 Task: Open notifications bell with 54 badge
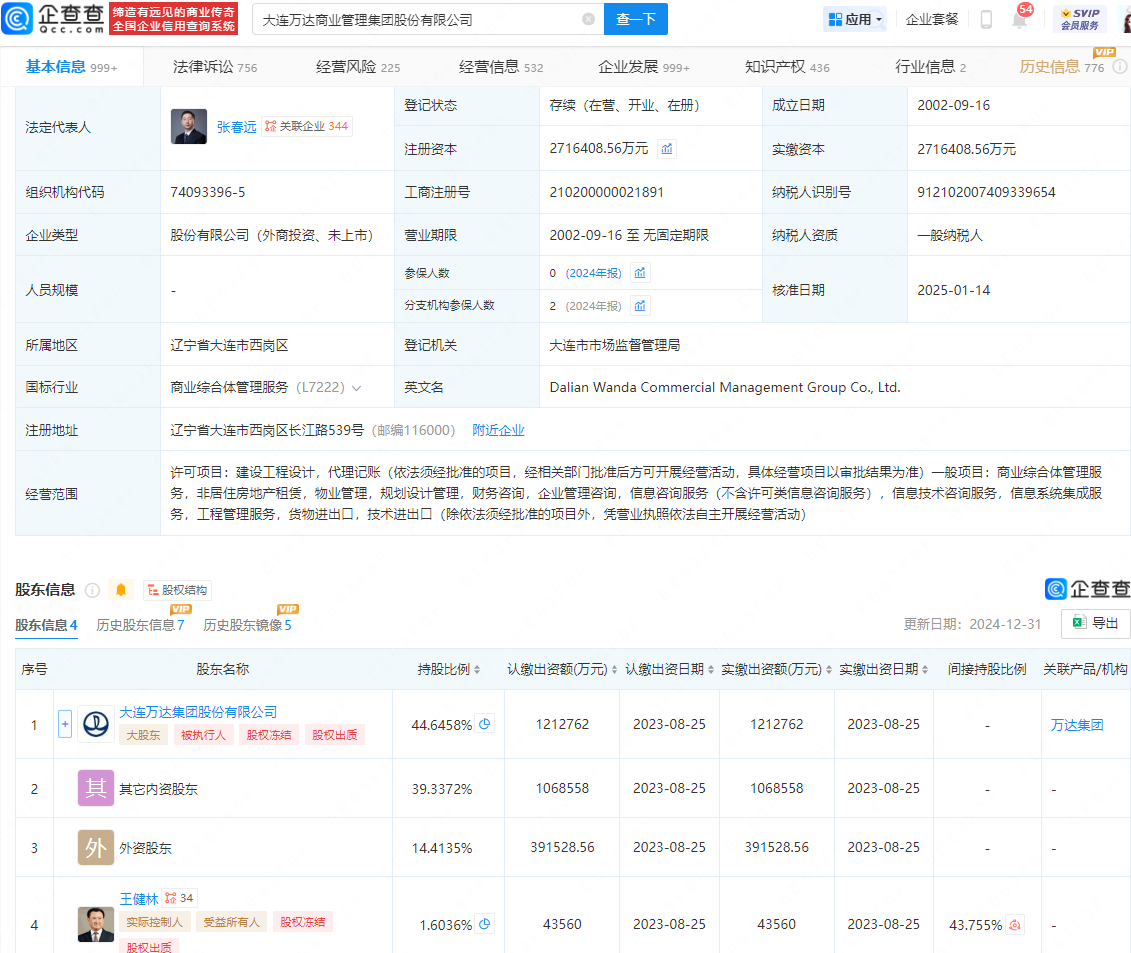click(x=1020, y=18)
